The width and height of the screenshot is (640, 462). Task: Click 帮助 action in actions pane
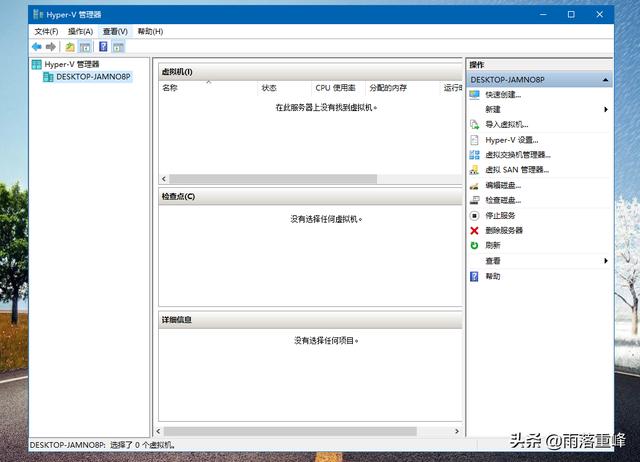(x=493, y=276)
